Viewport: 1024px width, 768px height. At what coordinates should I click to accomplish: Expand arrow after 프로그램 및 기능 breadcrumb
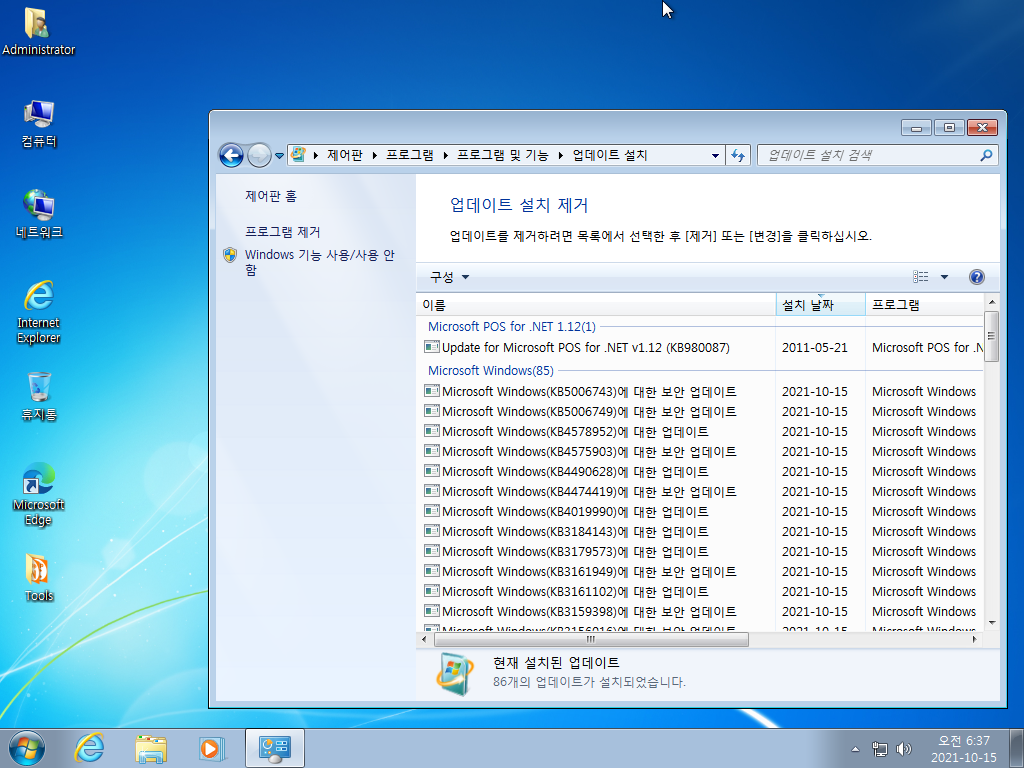(561, 155)
